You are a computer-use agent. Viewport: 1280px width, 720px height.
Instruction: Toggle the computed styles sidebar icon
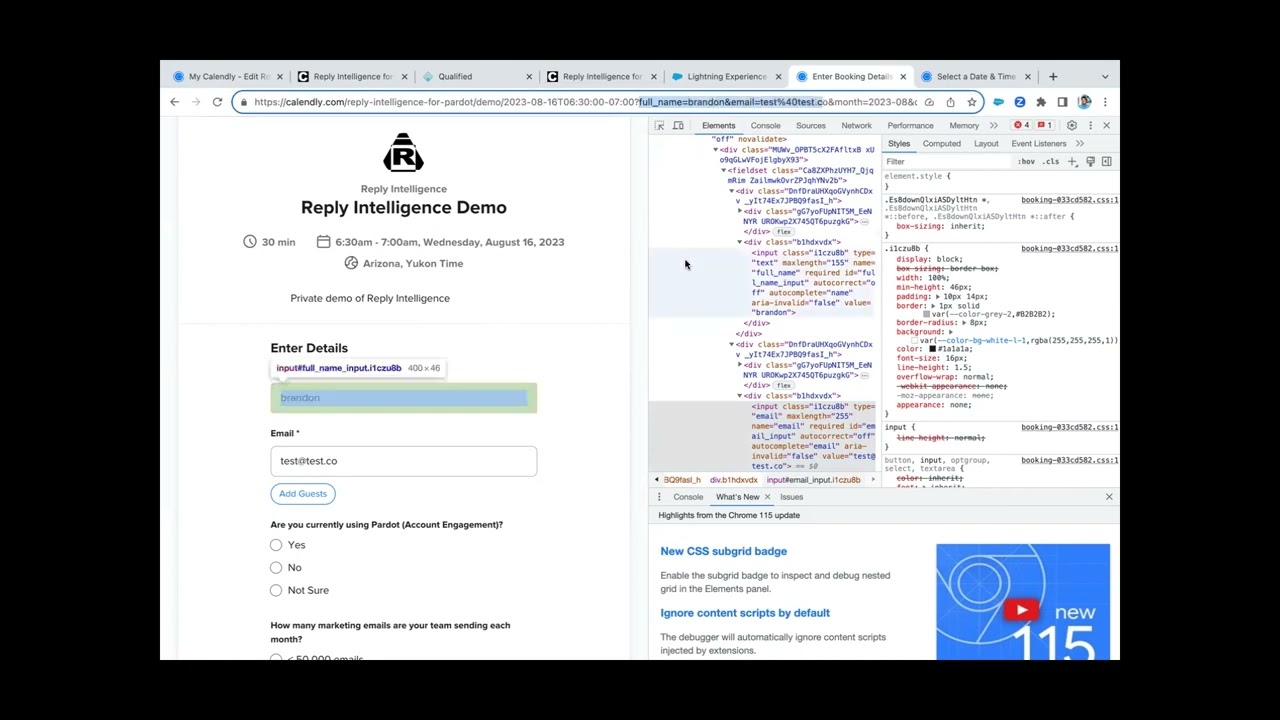click(1106, 161)
